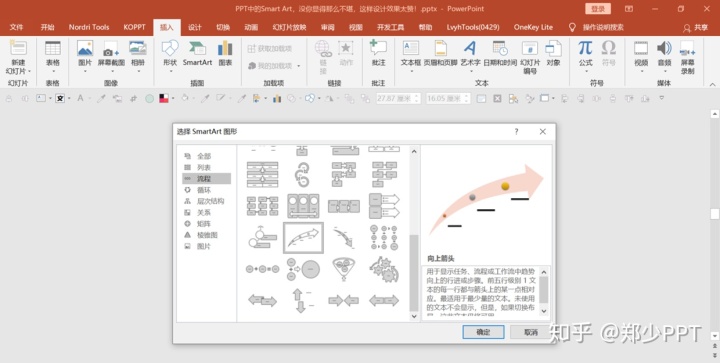Select the up-down vertical arrows SmartArt layout
This screenshot has width=720, height=363.
(303, 301)
